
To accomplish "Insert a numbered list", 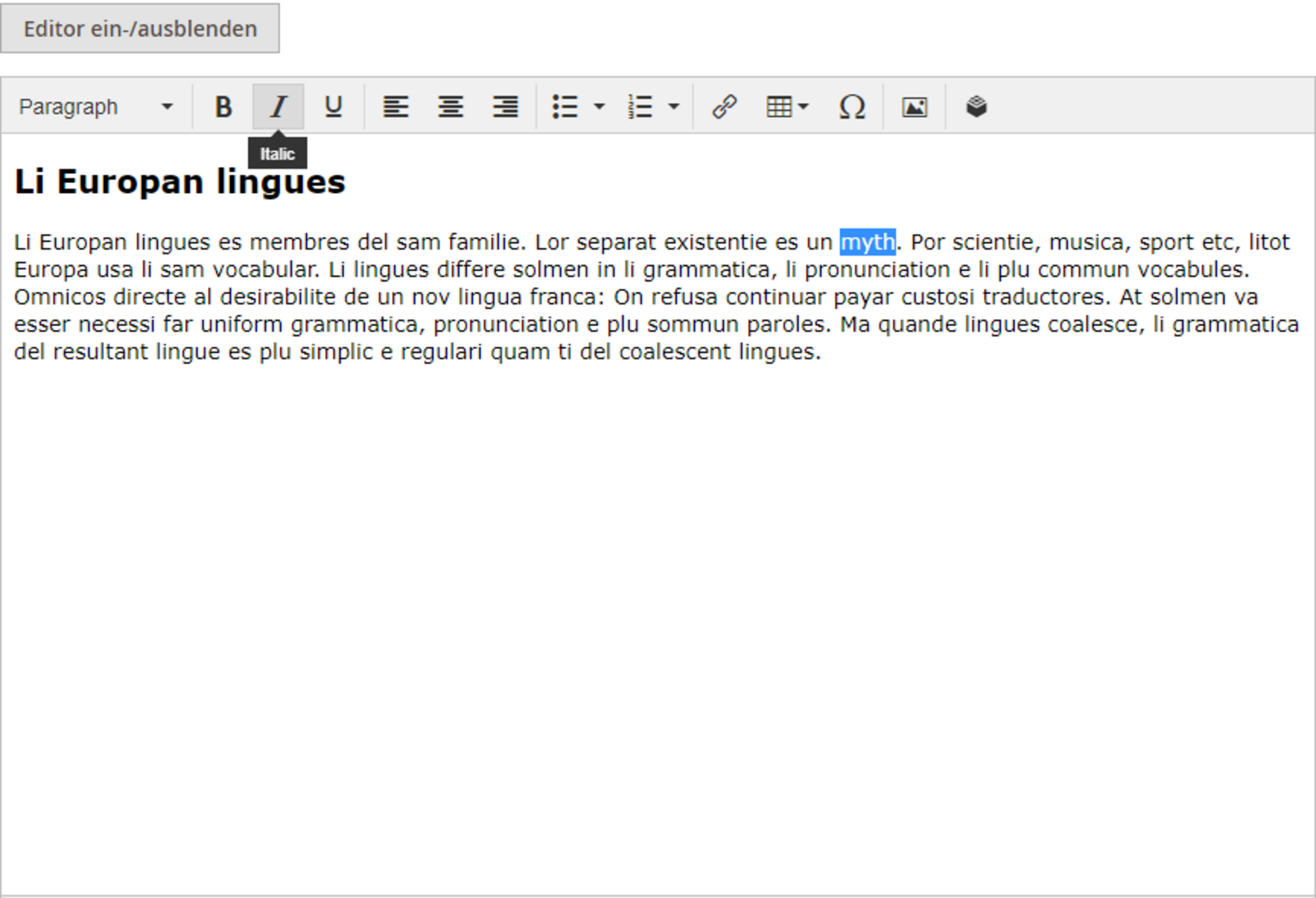I will click(x=640, y=106).
